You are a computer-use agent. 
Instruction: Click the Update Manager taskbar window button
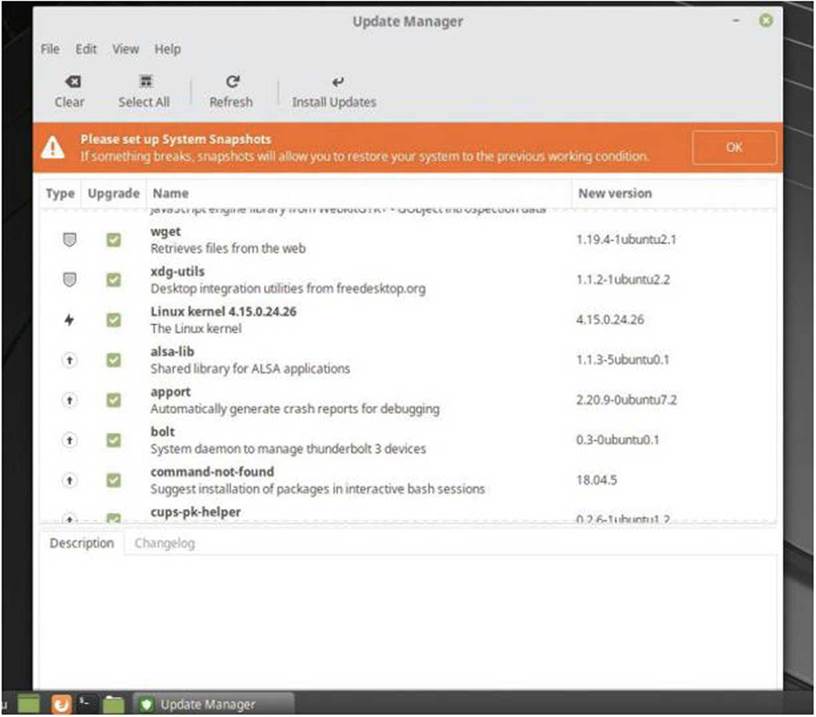click(213, 705)
